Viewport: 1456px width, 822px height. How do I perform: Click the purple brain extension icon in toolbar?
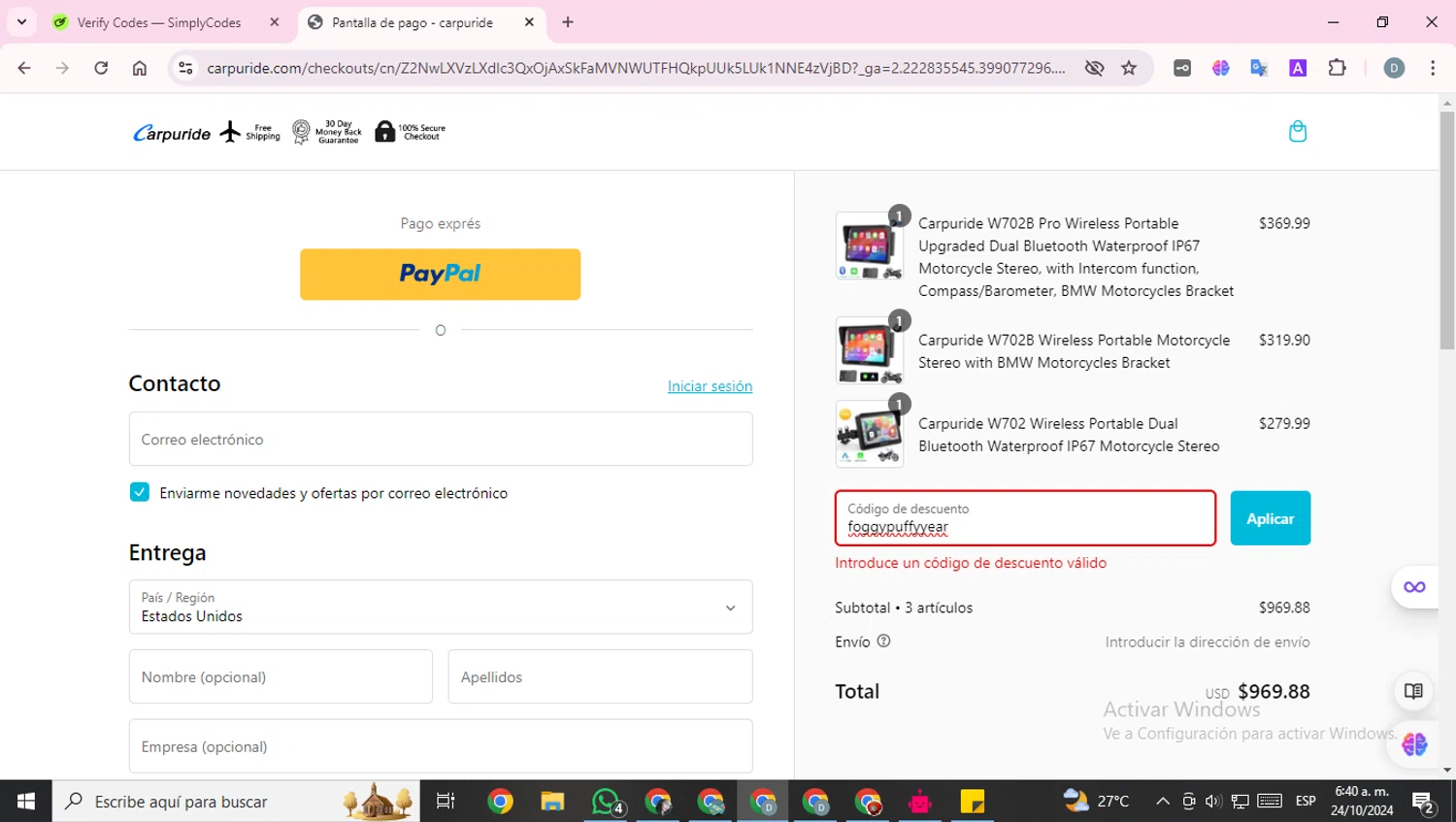(1220, 68)
